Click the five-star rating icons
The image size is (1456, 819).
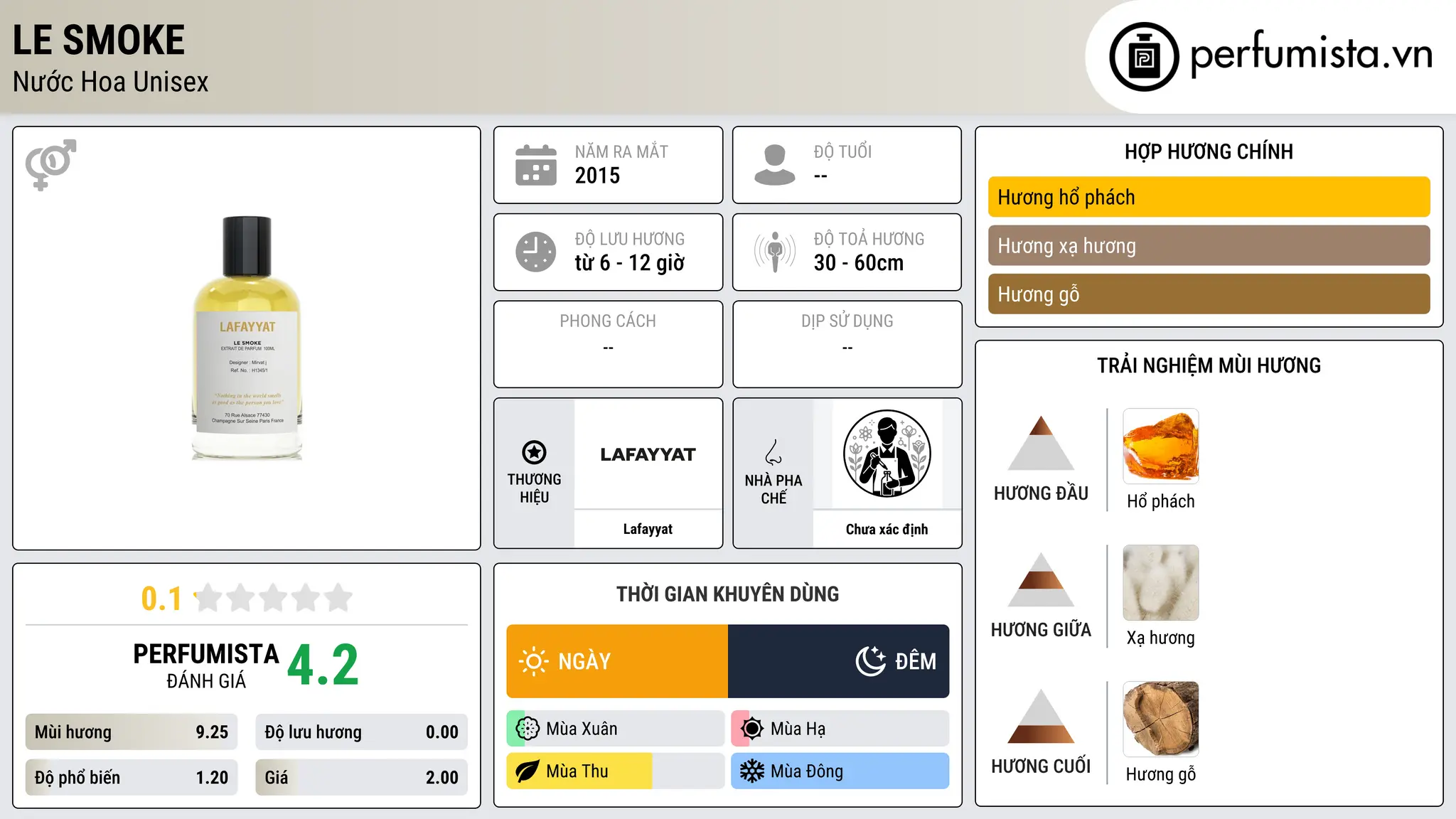click(274, 598)
